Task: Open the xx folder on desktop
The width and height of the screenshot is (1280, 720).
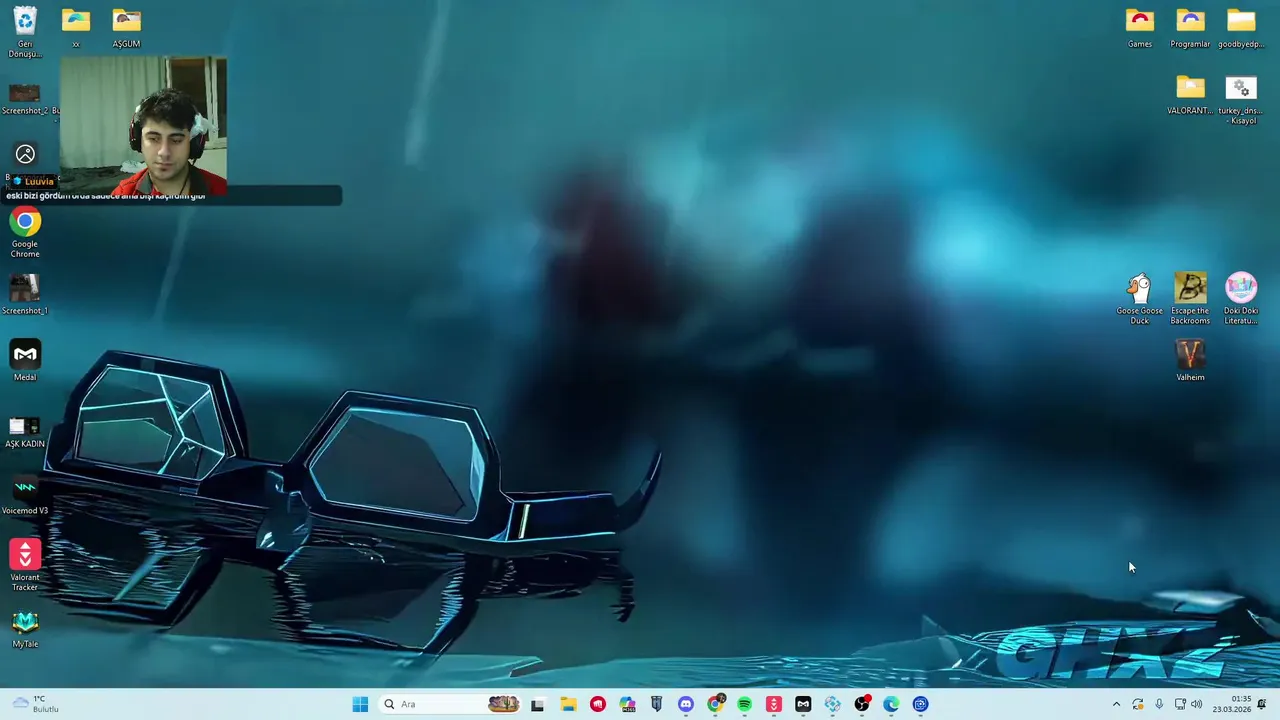Action: (76, 27)
